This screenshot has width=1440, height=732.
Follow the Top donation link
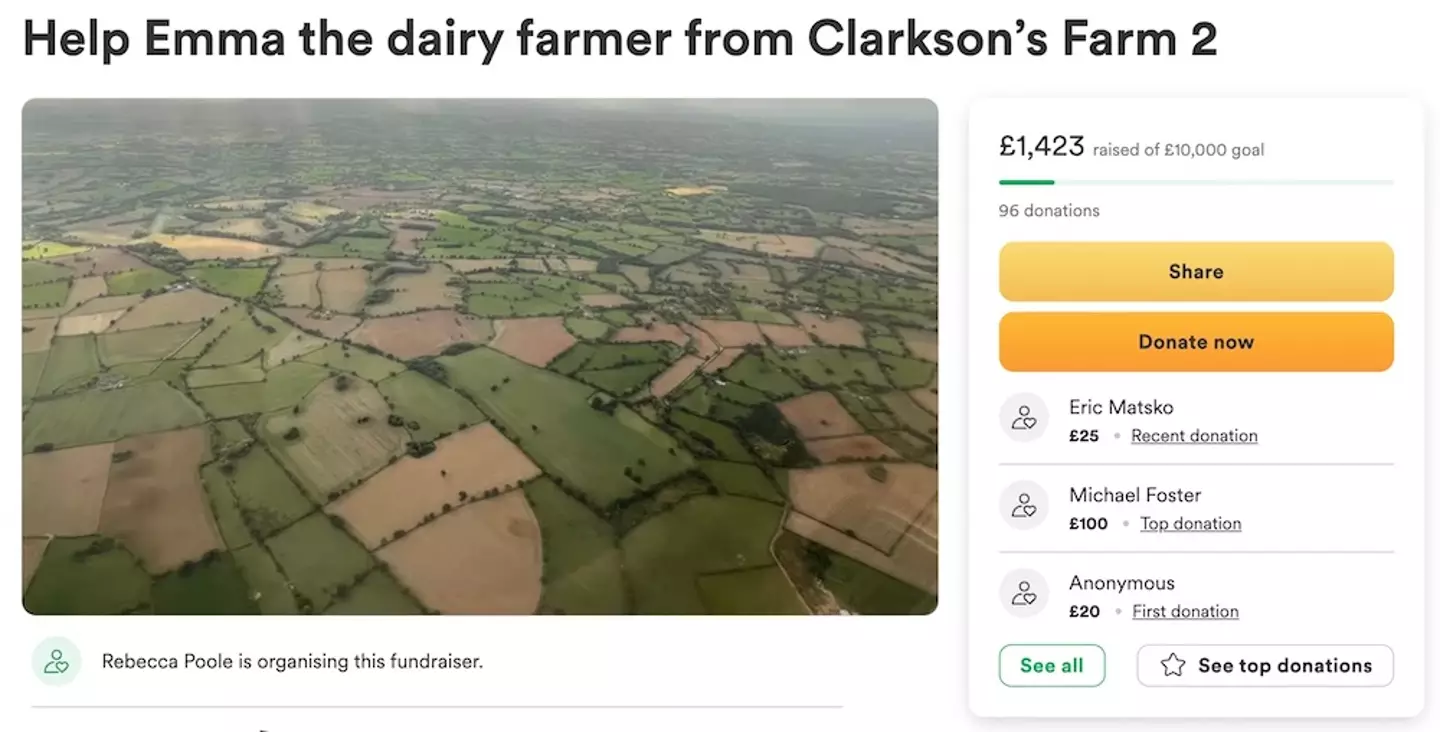pos(1190,524)
